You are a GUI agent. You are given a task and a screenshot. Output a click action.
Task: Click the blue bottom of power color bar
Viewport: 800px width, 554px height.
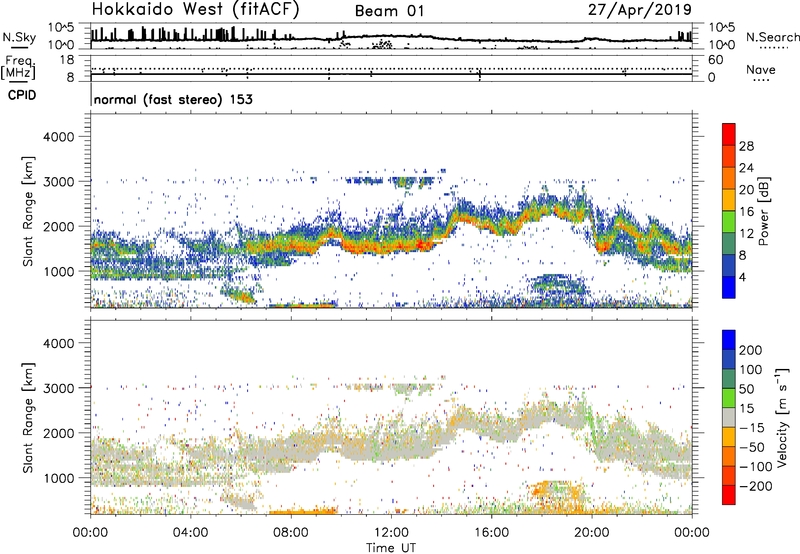click(x=729, y=287)
